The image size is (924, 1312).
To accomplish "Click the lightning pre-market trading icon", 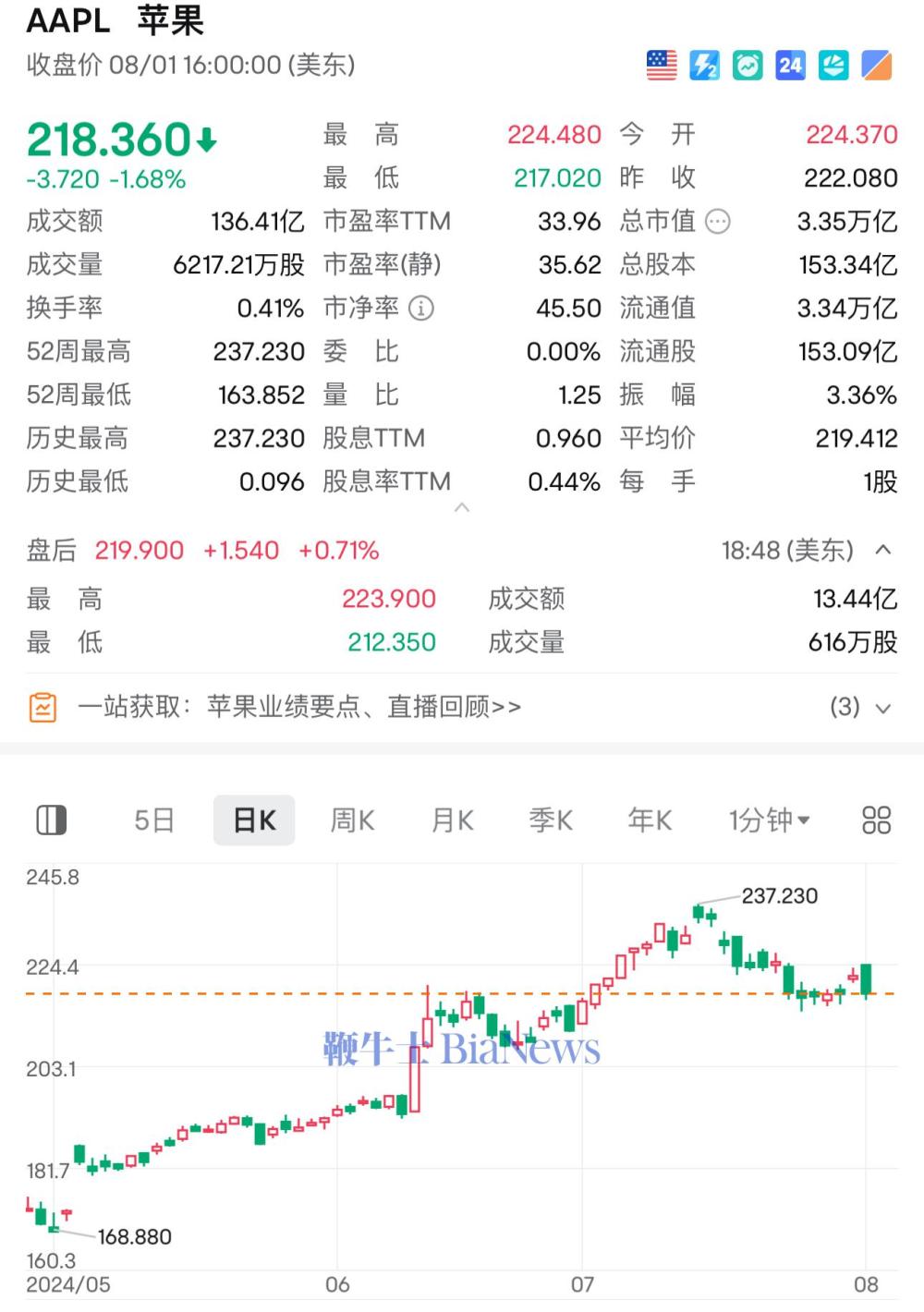I will (x=705, y=65).
